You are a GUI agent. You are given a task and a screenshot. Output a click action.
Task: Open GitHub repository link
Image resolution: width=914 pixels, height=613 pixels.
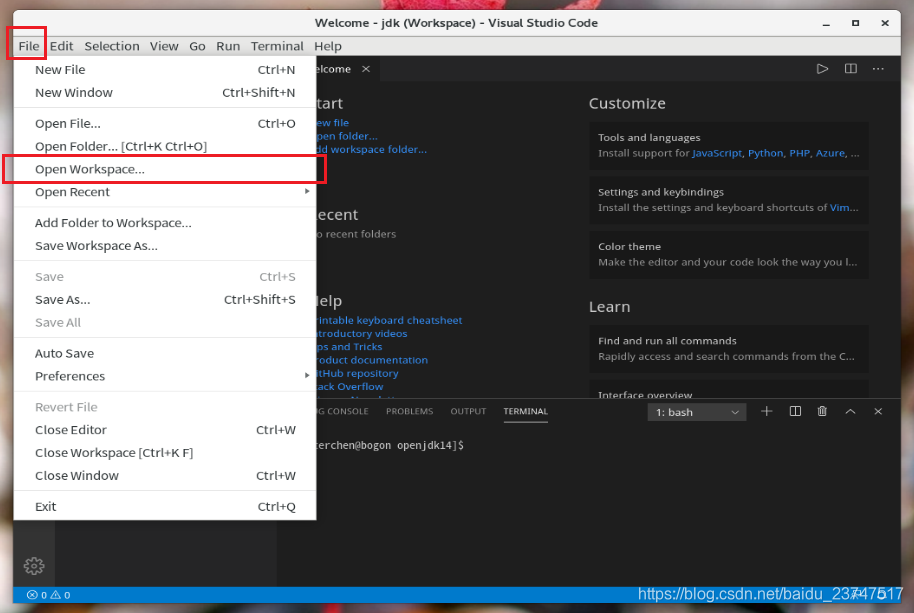click(x=358, y=374)
